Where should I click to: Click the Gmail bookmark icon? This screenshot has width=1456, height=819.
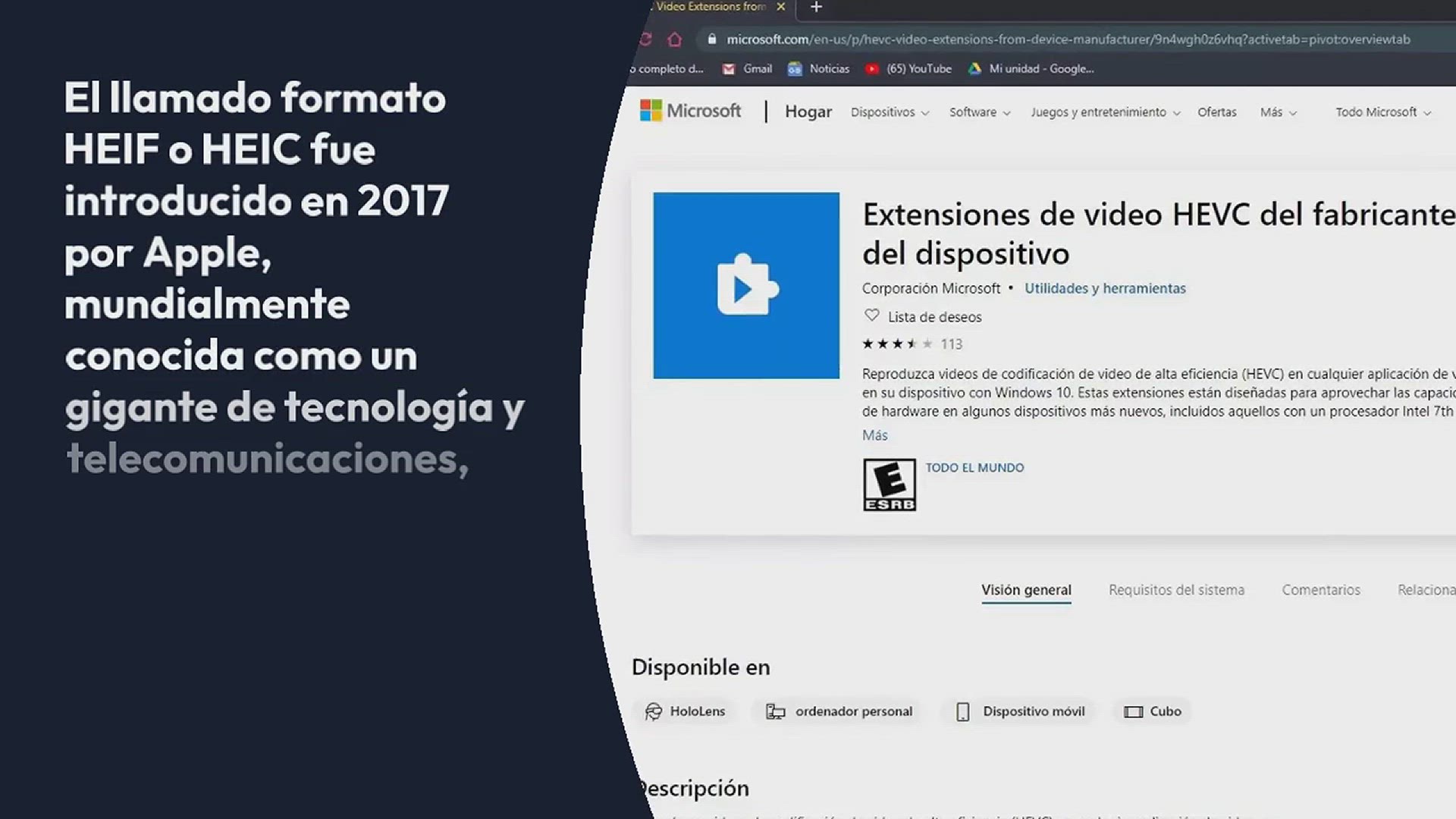pyautogui.click(x=729, y=69)
